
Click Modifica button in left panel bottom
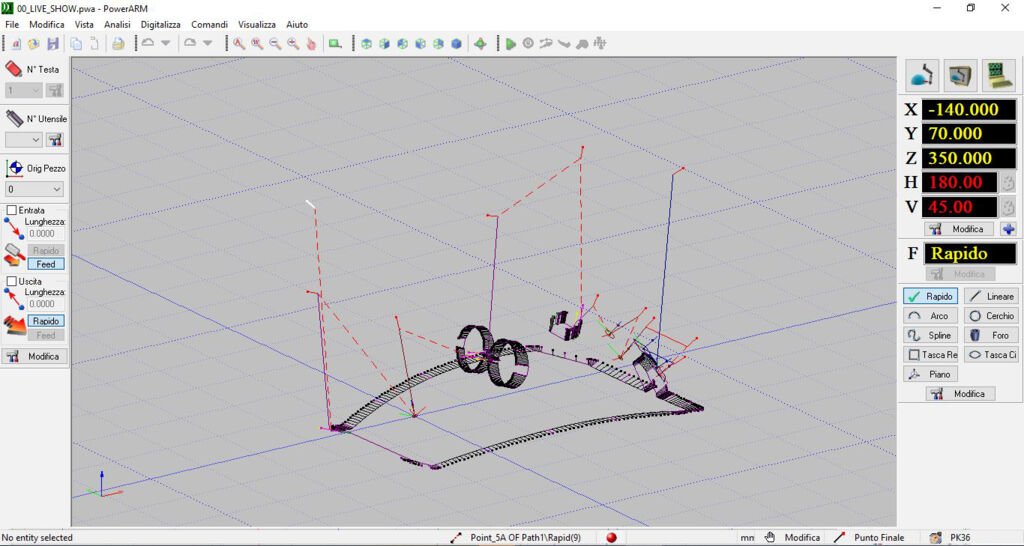click(35, 357)
